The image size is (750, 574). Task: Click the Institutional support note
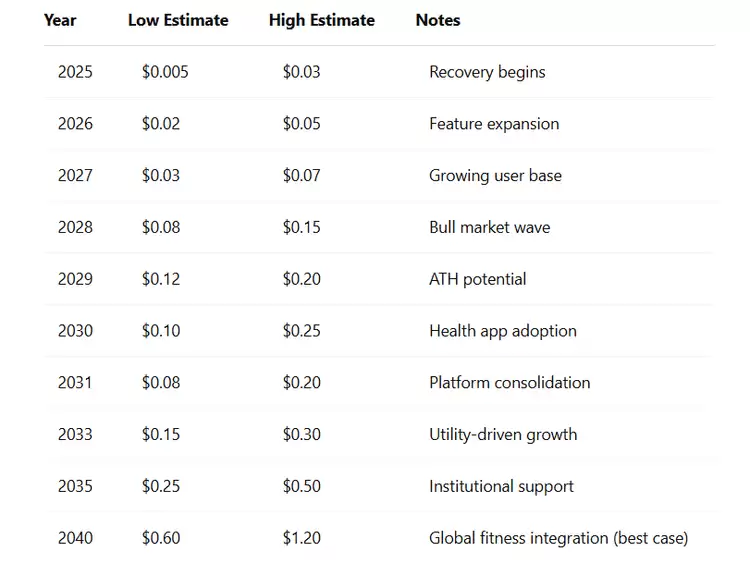tap(501, 486)
